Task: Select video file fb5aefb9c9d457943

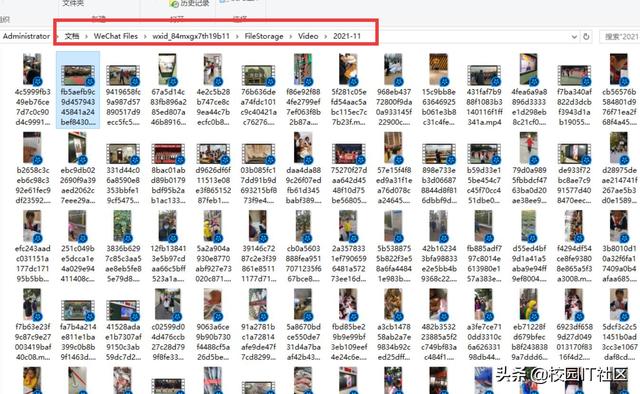Action: 78,90
